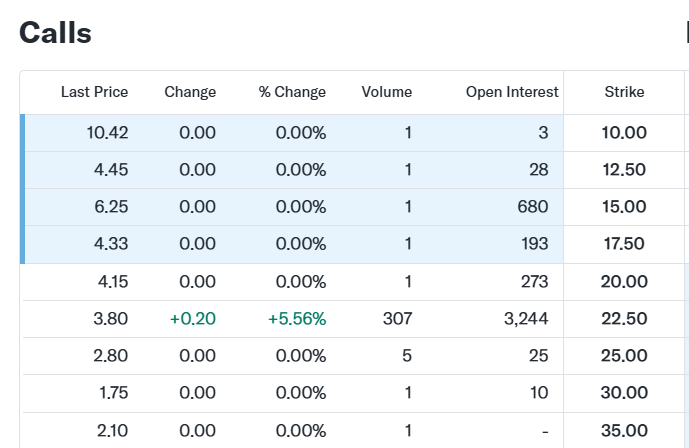The width and height of the screenshot is (689, 448).
Task: Select the 22.50 strike price cell
Action: tap(624, 318)
